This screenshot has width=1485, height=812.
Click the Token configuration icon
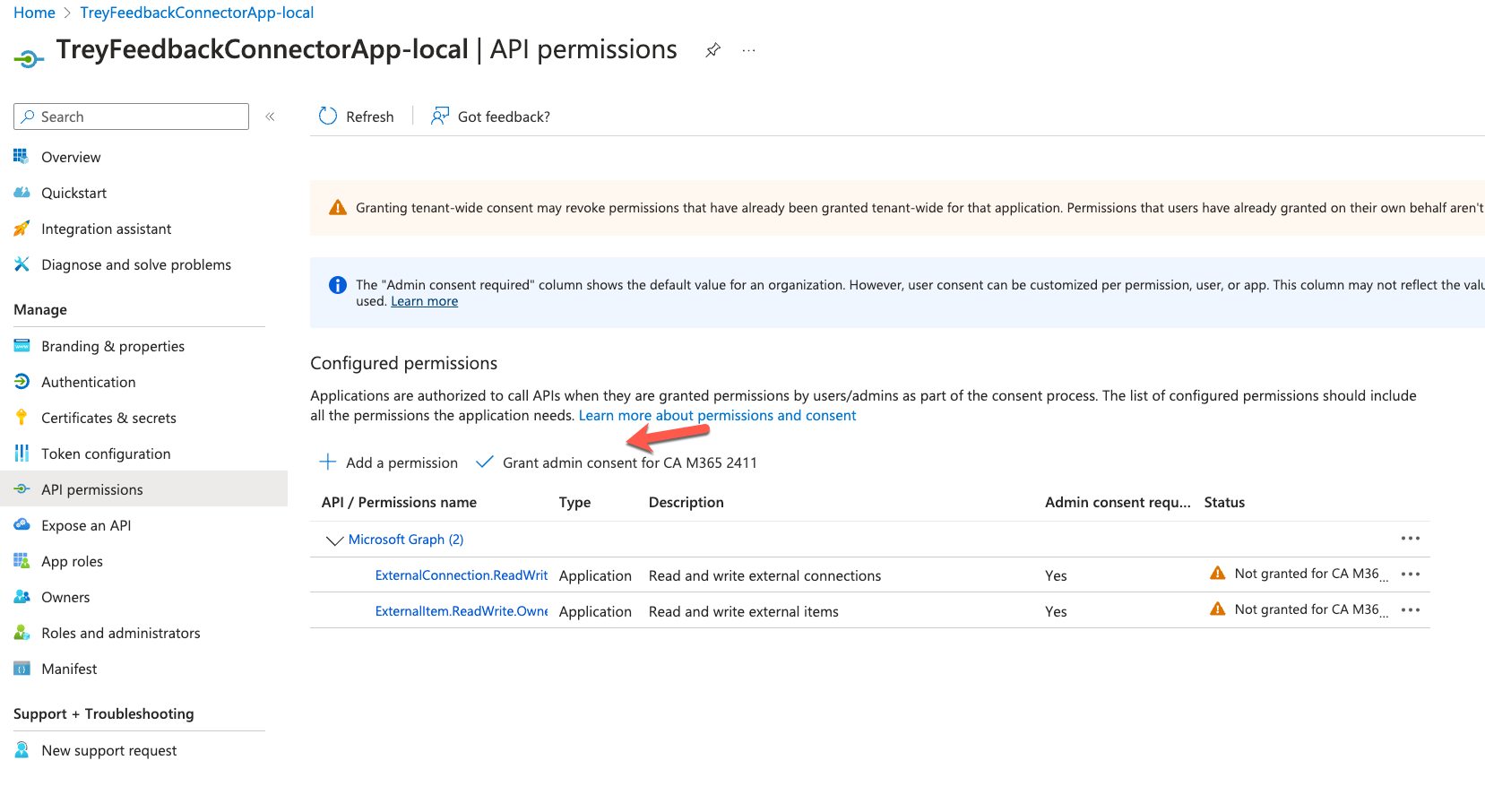(22, 454)
